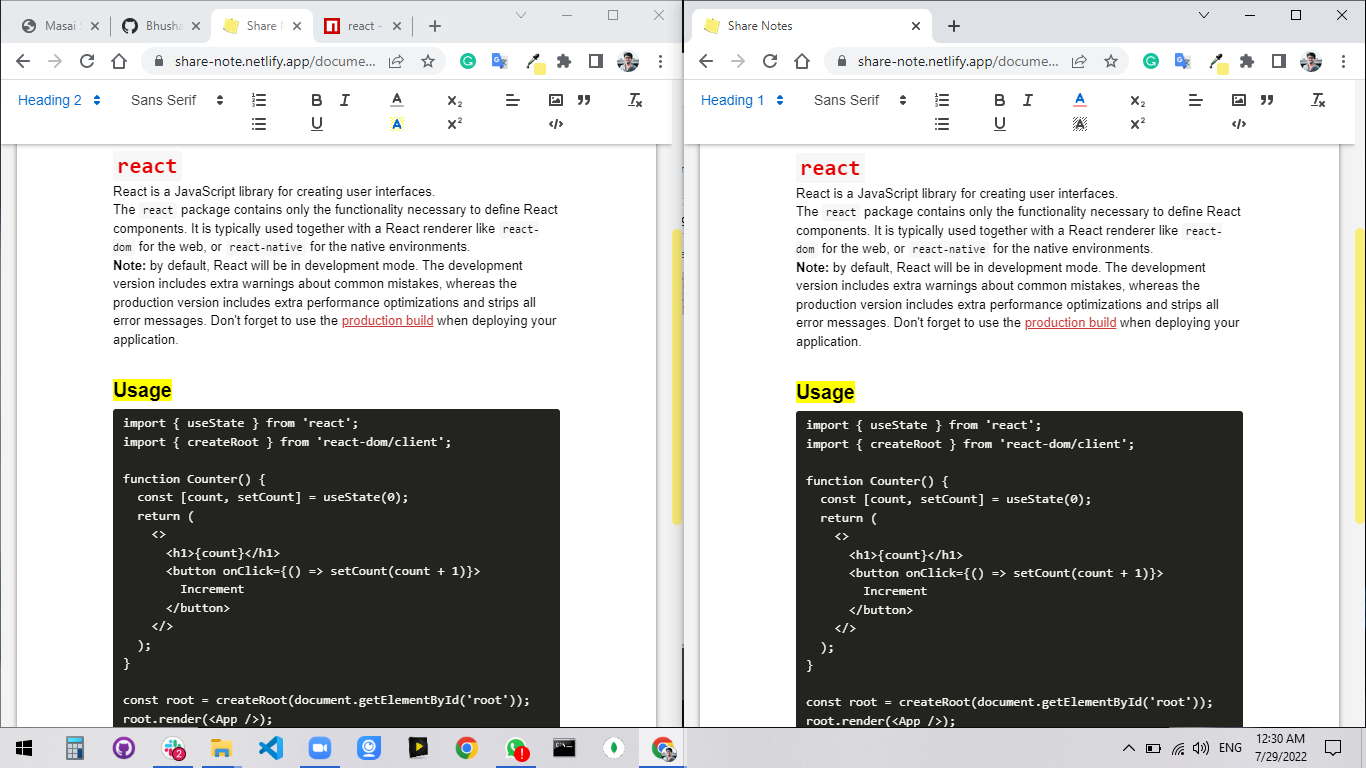Open tab search chevron in left Chrome window
The image size is (1366, 768).
521,15
